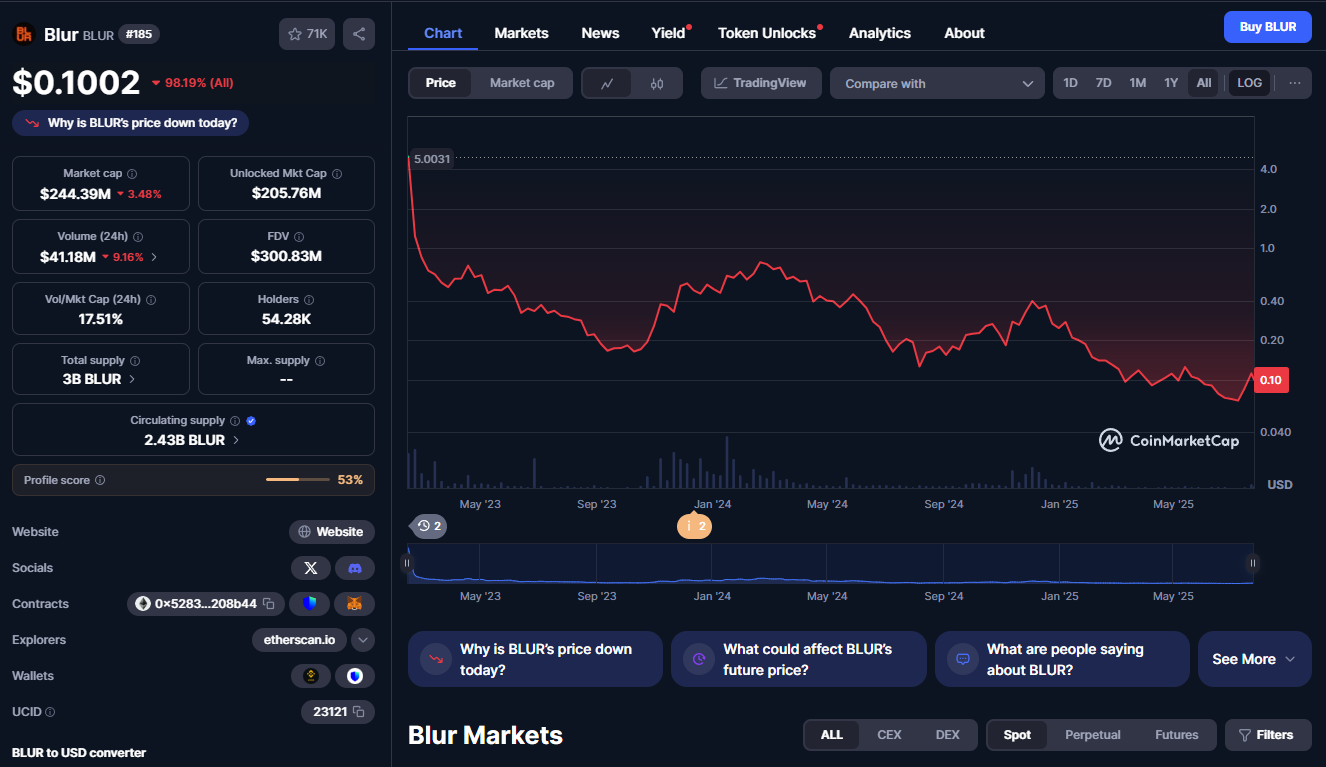The width and height of the screenshot is (1326, 767).
Task: Show Circulating supply info icon
Action: click(235, 421)
